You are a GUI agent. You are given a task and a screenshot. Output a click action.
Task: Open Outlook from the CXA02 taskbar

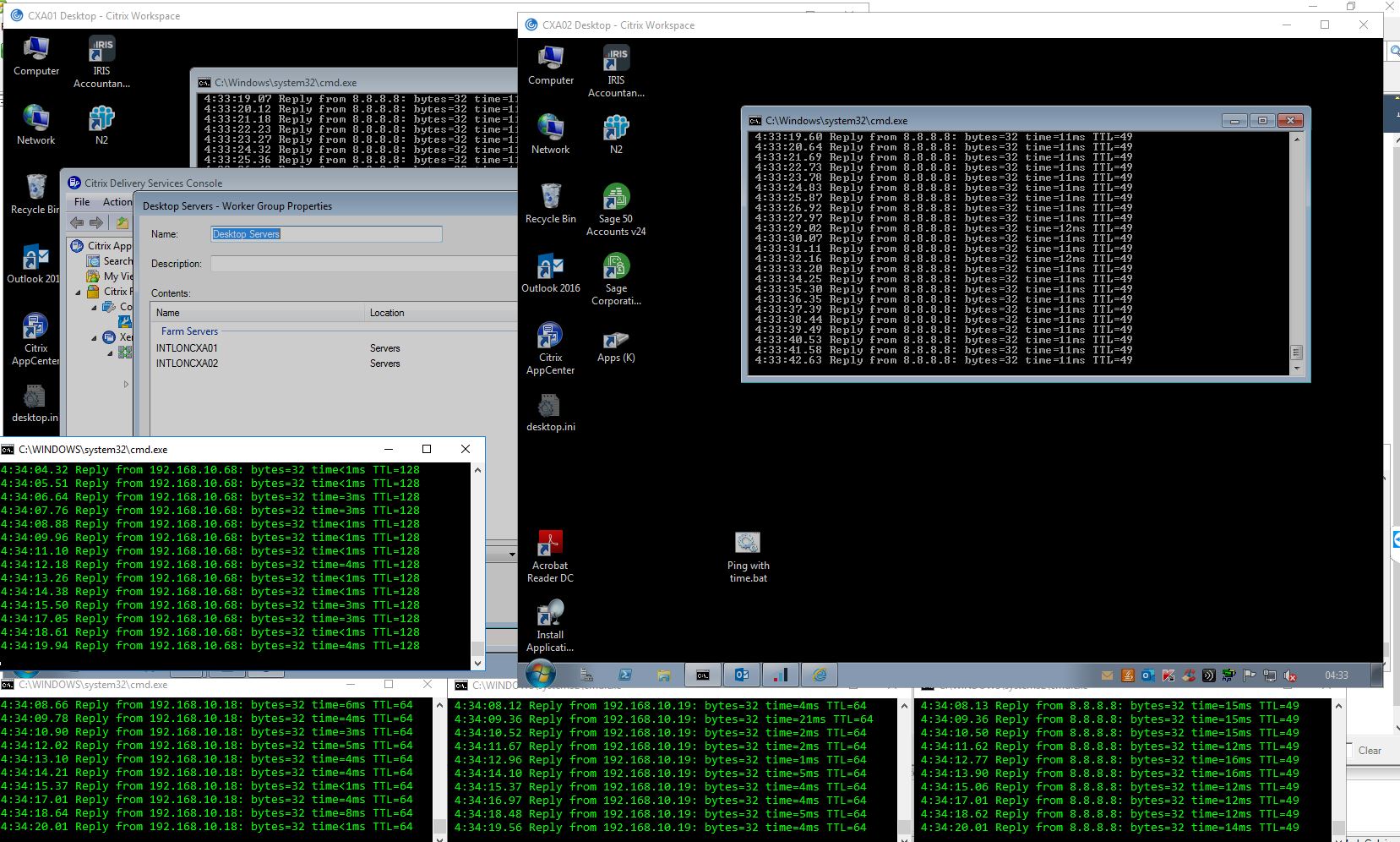pyautogui.click(x=741, y=675)
